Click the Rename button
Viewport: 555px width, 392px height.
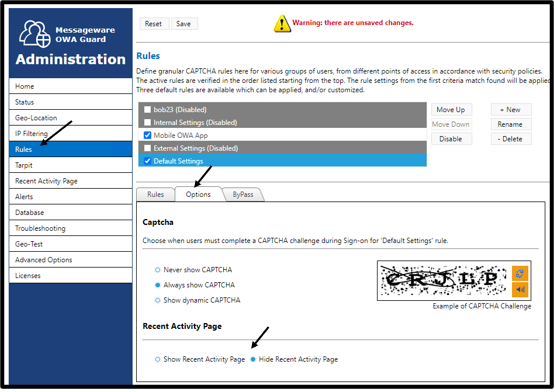510,124
